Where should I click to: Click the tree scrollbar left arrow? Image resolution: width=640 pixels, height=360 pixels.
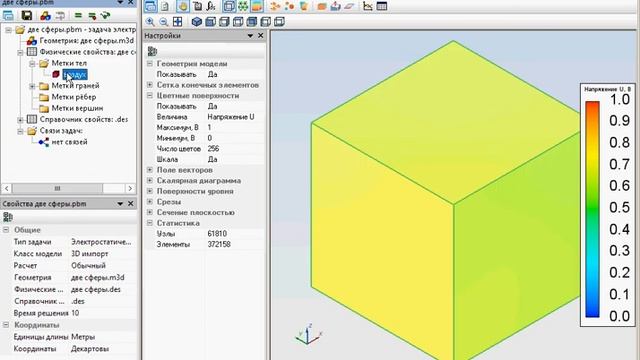[7, 188]
